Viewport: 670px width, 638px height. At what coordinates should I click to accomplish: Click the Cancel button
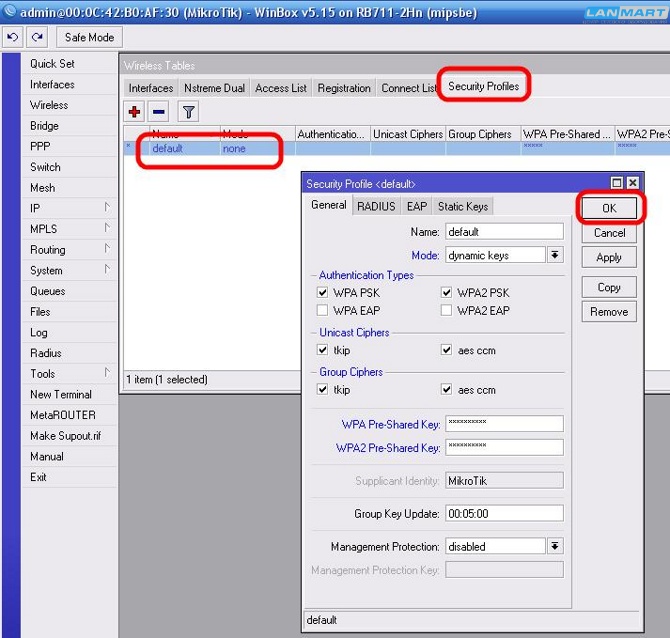pyautogui.click(x=609, y=233)
